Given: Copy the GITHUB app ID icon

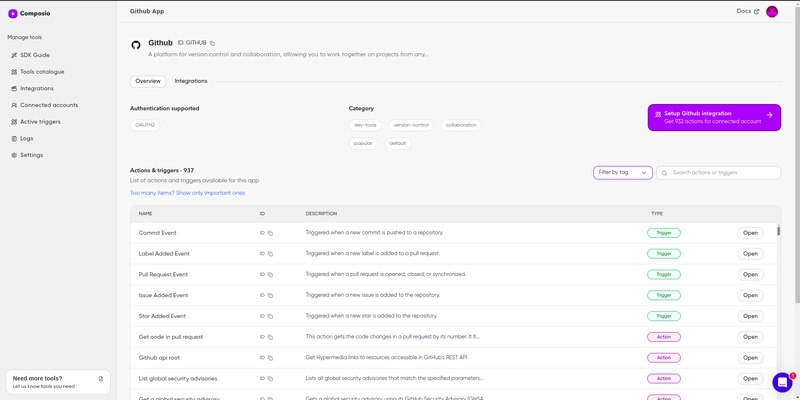Looking at the screenshot, I should [213, 43].
